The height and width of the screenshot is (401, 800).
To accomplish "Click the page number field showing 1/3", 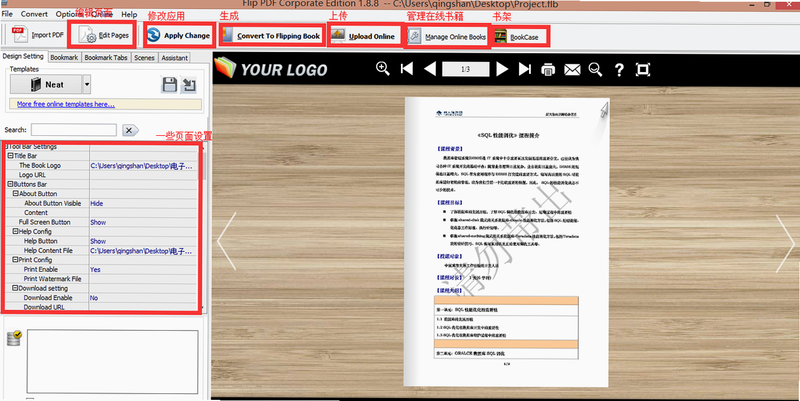I will click(x=465, y=69).
